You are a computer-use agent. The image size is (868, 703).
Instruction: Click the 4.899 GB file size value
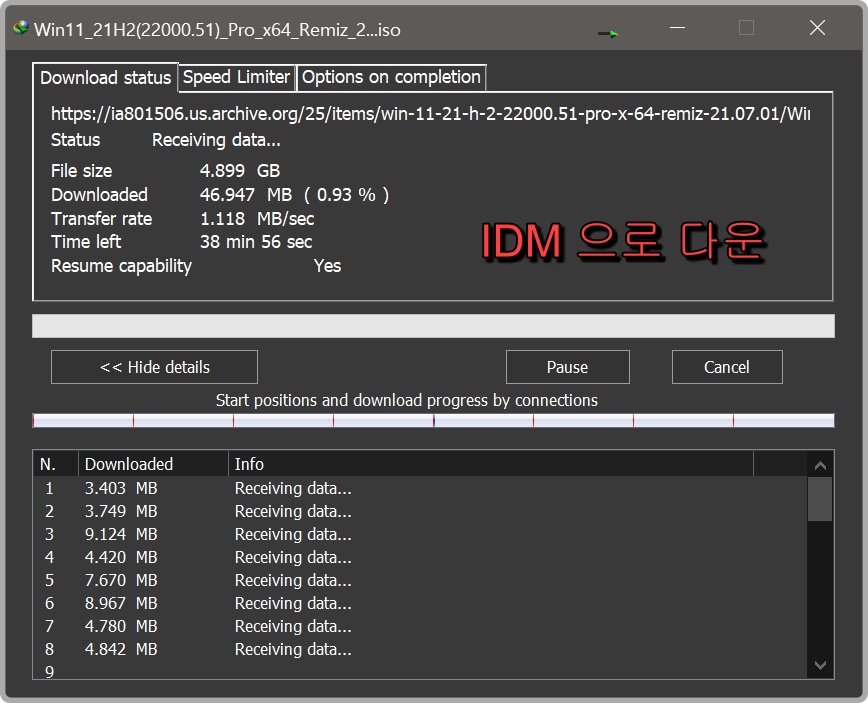(x=240, y=170)
